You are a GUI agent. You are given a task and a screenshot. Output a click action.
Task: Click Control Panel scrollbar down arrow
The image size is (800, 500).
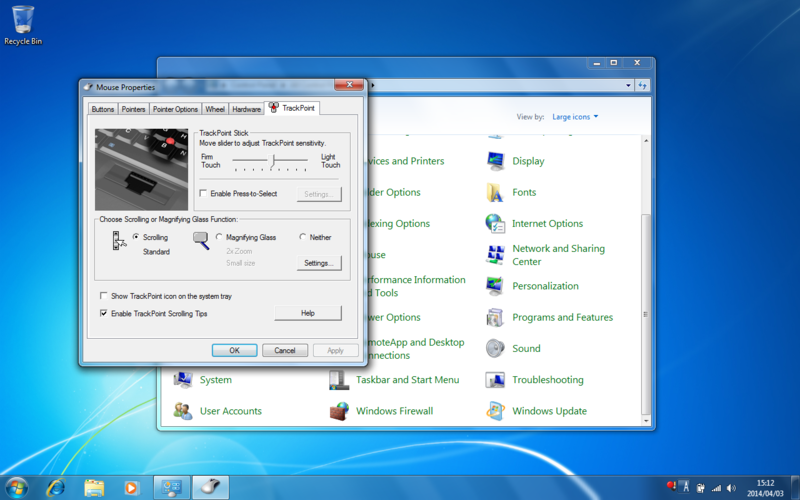pos(646,421)
